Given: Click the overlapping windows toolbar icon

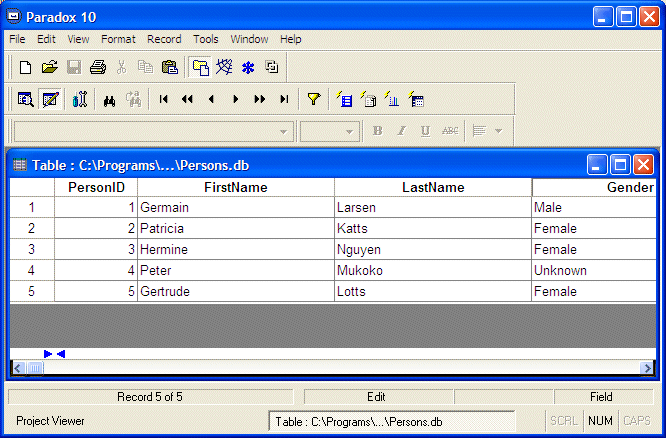Looking at the screenshot, I should pos(272,67).
